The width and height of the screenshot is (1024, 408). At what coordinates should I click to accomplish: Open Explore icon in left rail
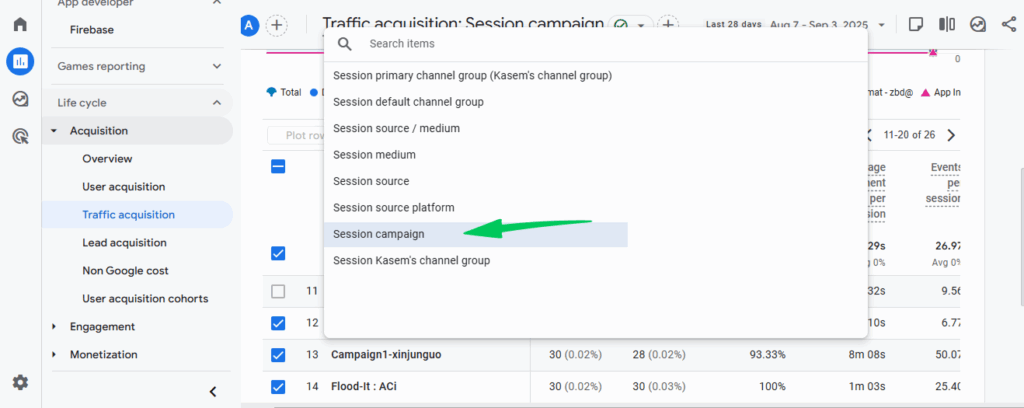tap(20, 99)
